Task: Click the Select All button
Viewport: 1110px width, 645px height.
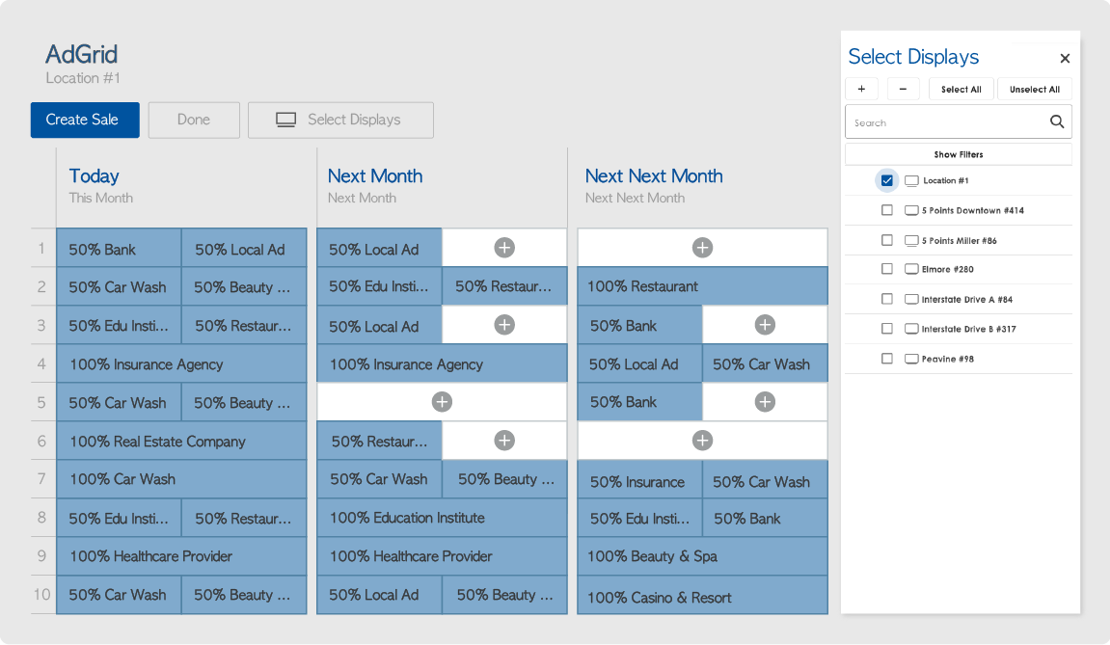Action: coord(961,89)
